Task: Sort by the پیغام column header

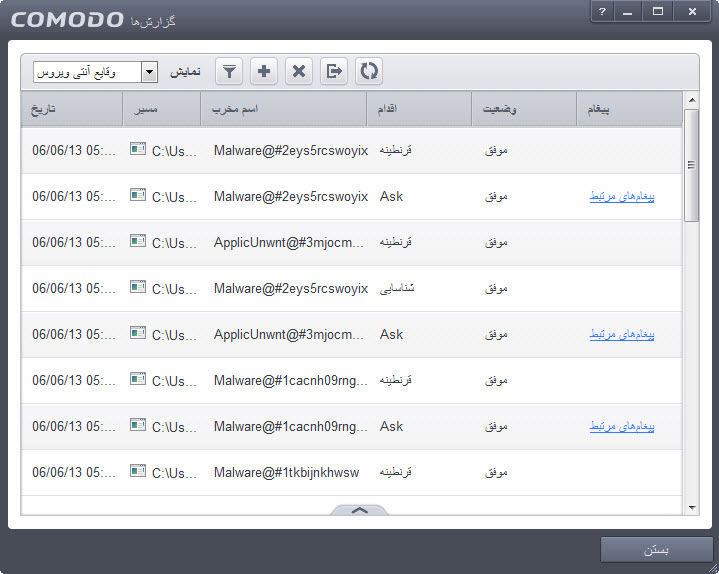Action: pyautogui.click(x=630, y=109)
